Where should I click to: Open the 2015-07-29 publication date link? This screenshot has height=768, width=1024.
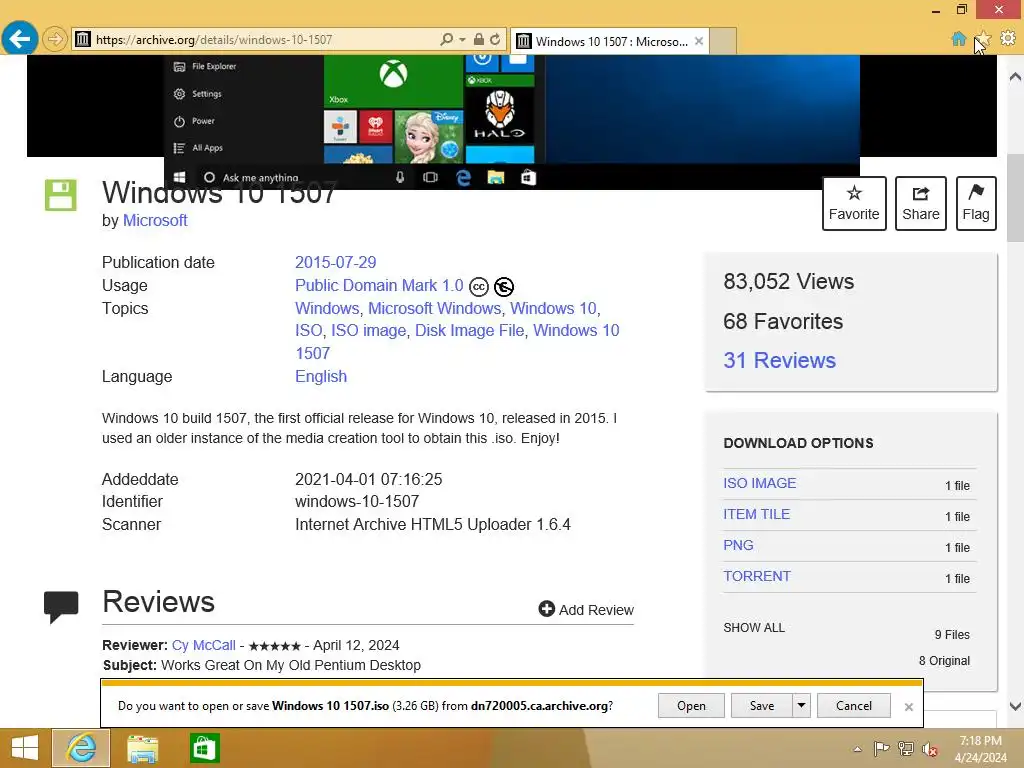click(336, 262)
